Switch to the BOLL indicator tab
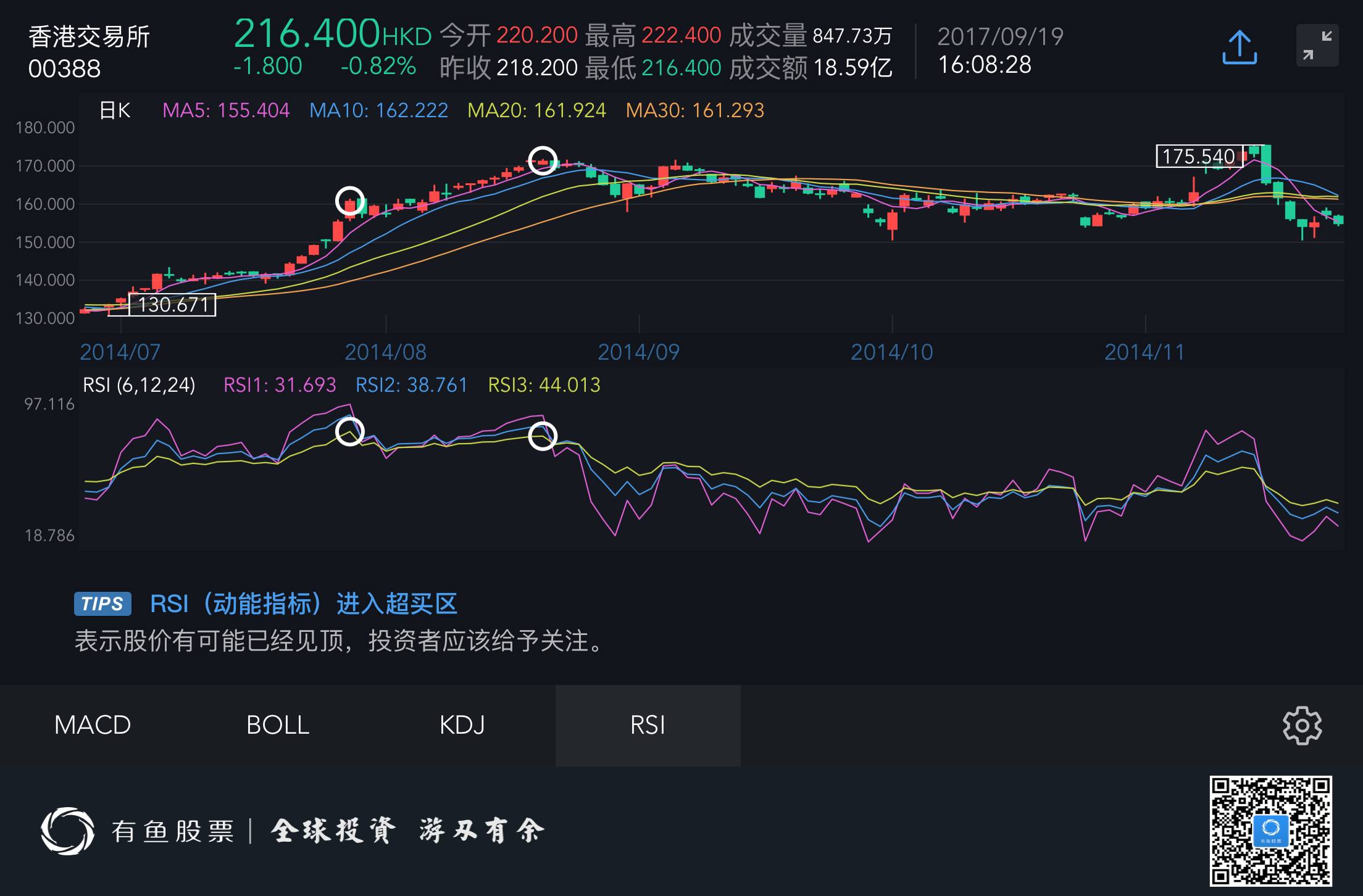 coord(278,725)
